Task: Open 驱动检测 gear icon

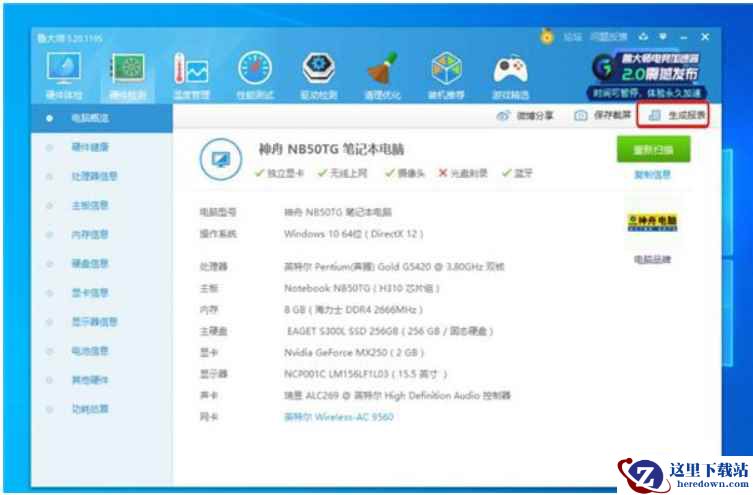Action: 319,68
